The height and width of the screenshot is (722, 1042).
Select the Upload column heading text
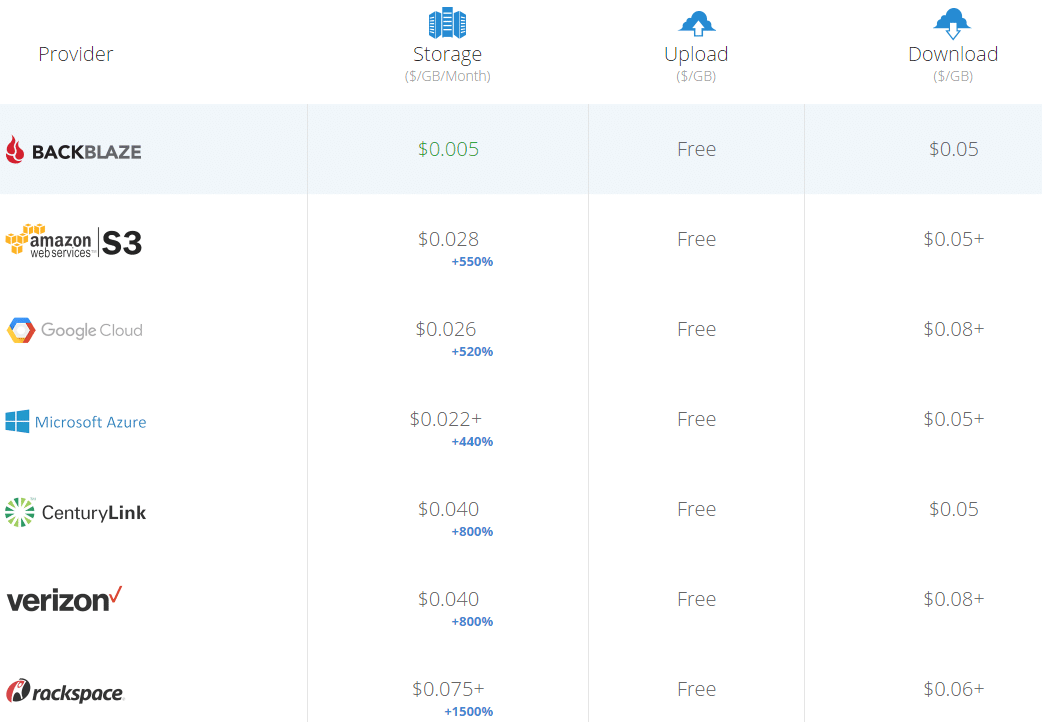pyautogui.click(x=696, y=55)
